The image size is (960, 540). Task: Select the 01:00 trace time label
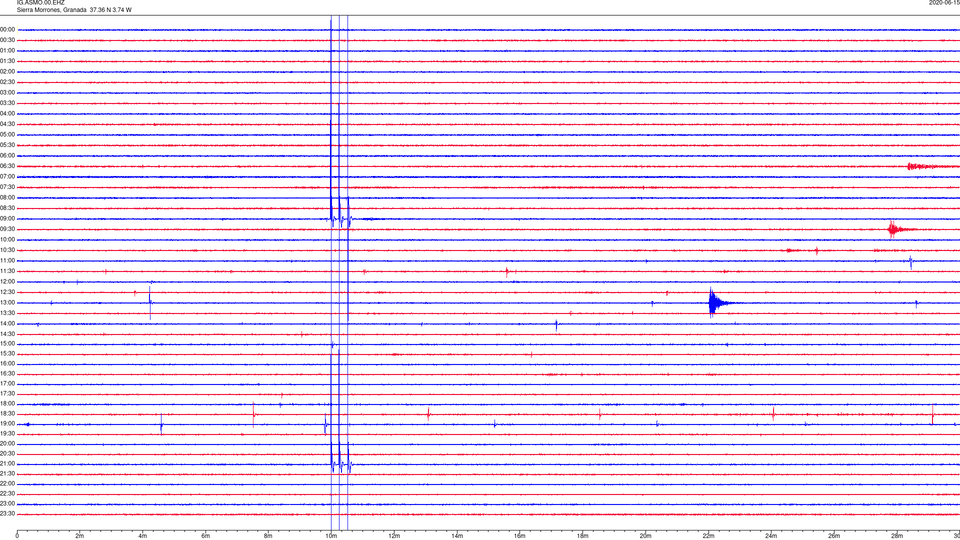(7, 51)
